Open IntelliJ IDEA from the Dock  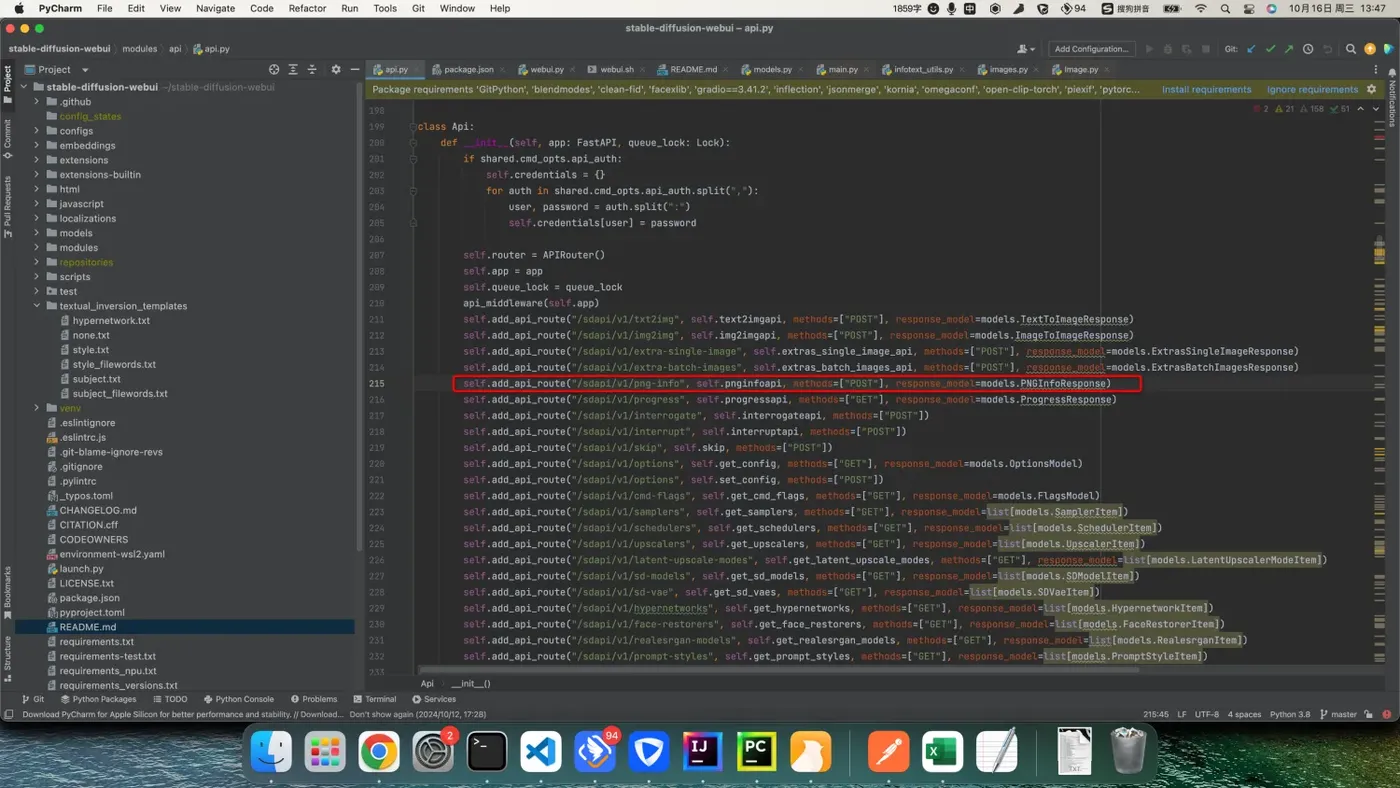(x=702, y=751)
